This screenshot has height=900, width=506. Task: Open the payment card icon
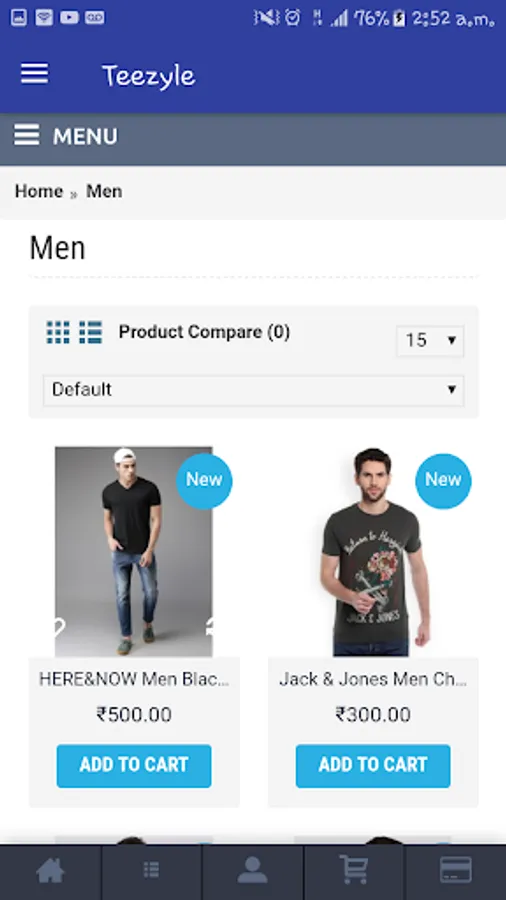click(x=456, y=870)
